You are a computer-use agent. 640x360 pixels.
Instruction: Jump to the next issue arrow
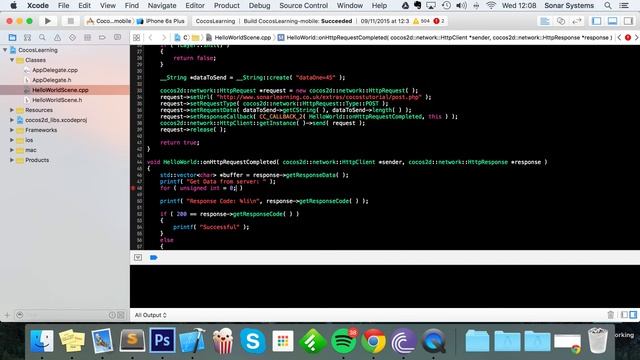click(x=636, y=38)
